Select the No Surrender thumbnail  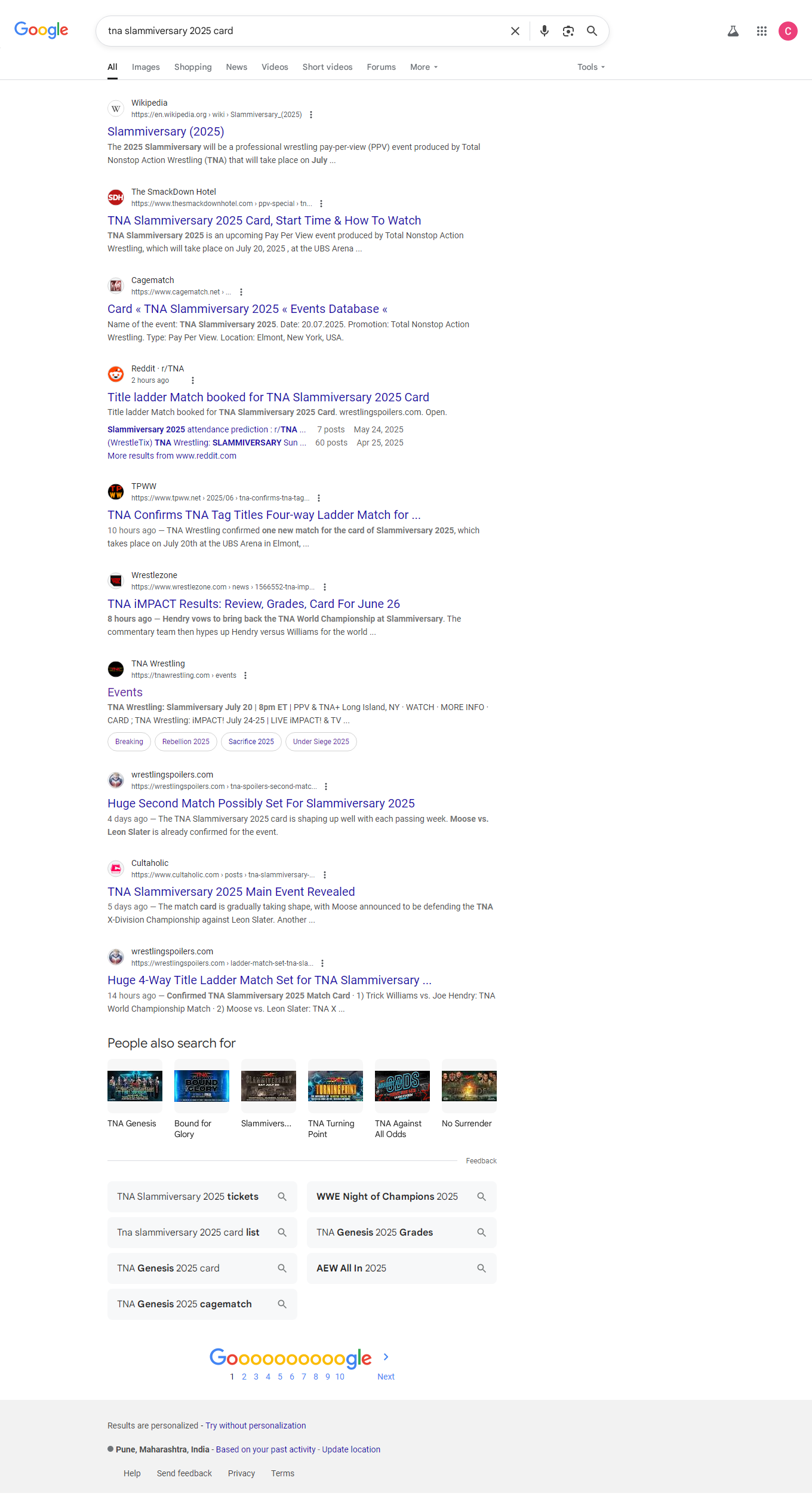click(469, 1086)
